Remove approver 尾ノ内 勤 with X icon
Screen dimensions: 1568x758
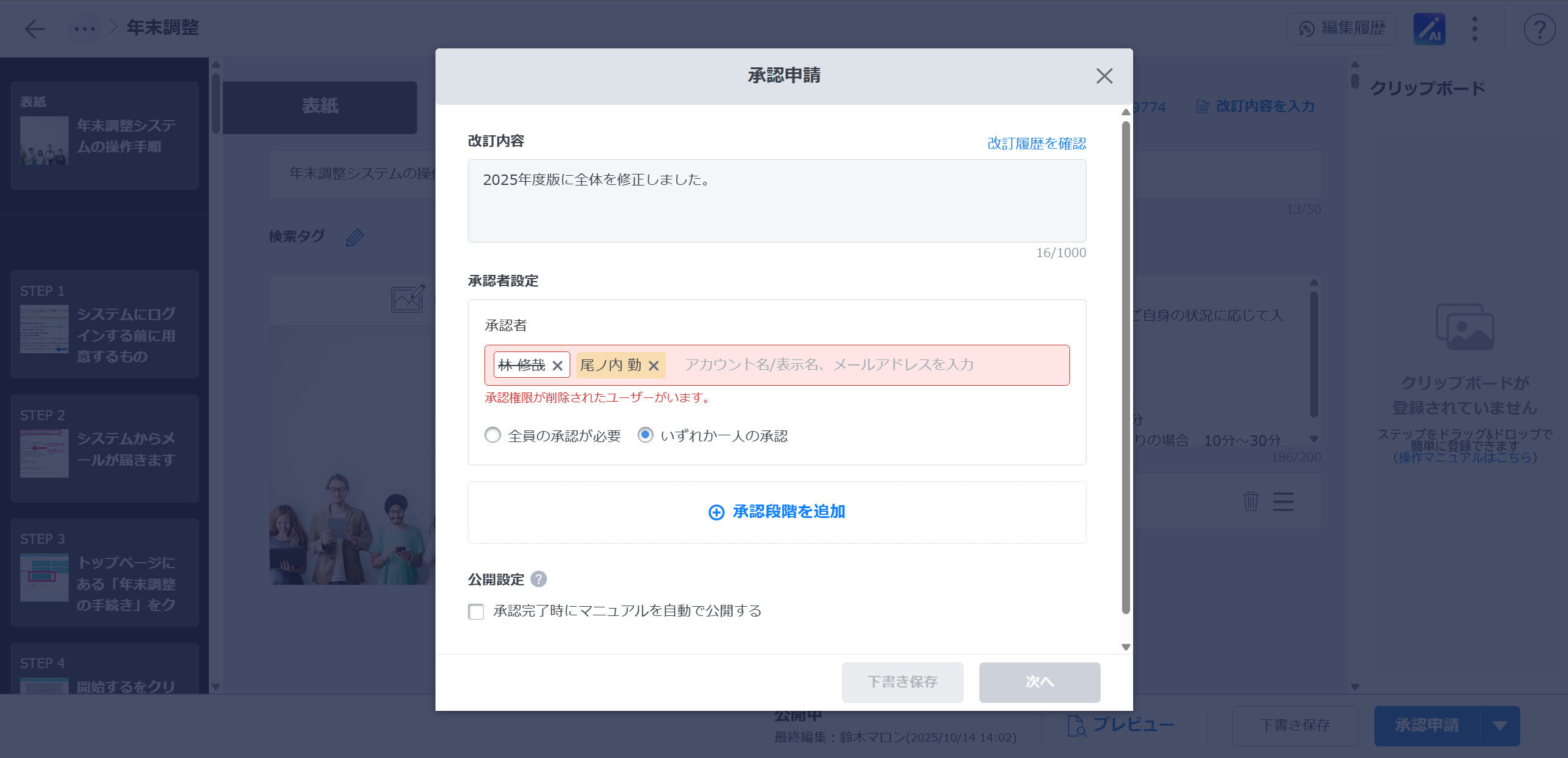pos(654,366)
